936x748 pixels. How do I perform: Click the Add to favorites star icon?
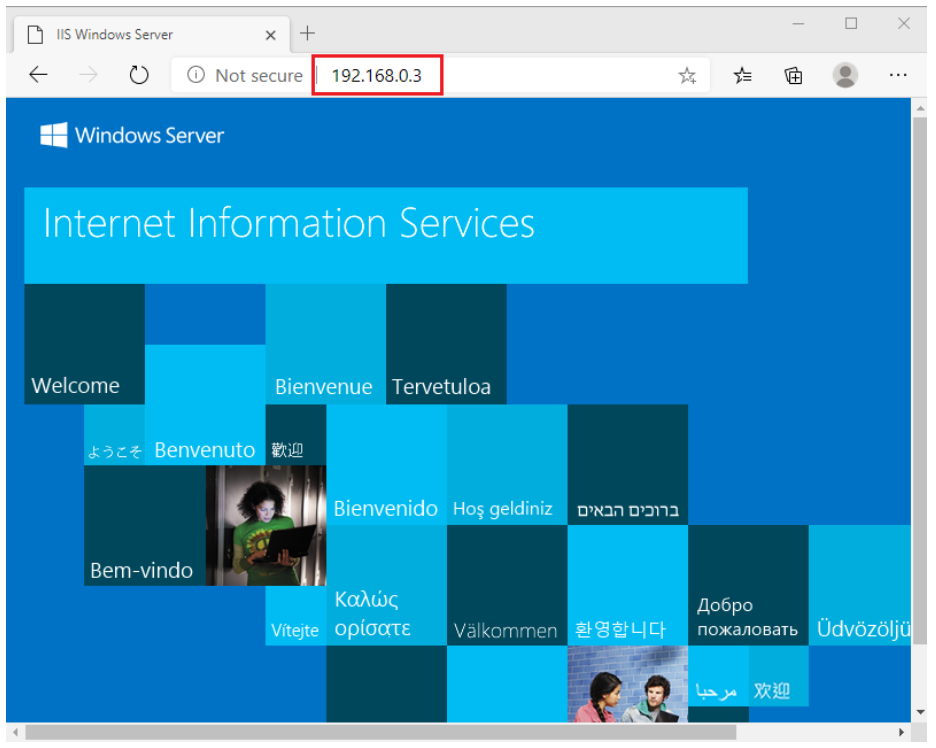687,74
